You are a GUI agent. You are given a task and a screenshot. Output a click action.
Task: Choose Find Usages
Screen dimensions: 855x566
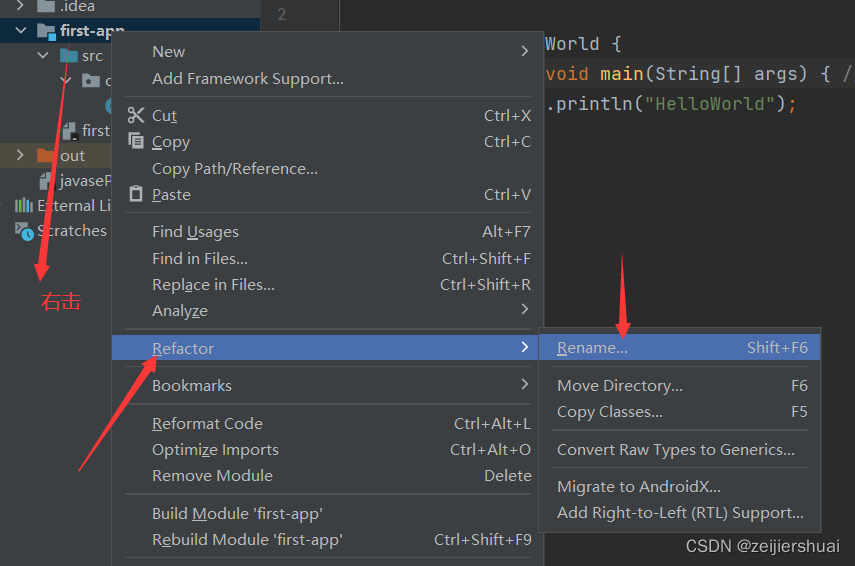(x=327, y=232)
